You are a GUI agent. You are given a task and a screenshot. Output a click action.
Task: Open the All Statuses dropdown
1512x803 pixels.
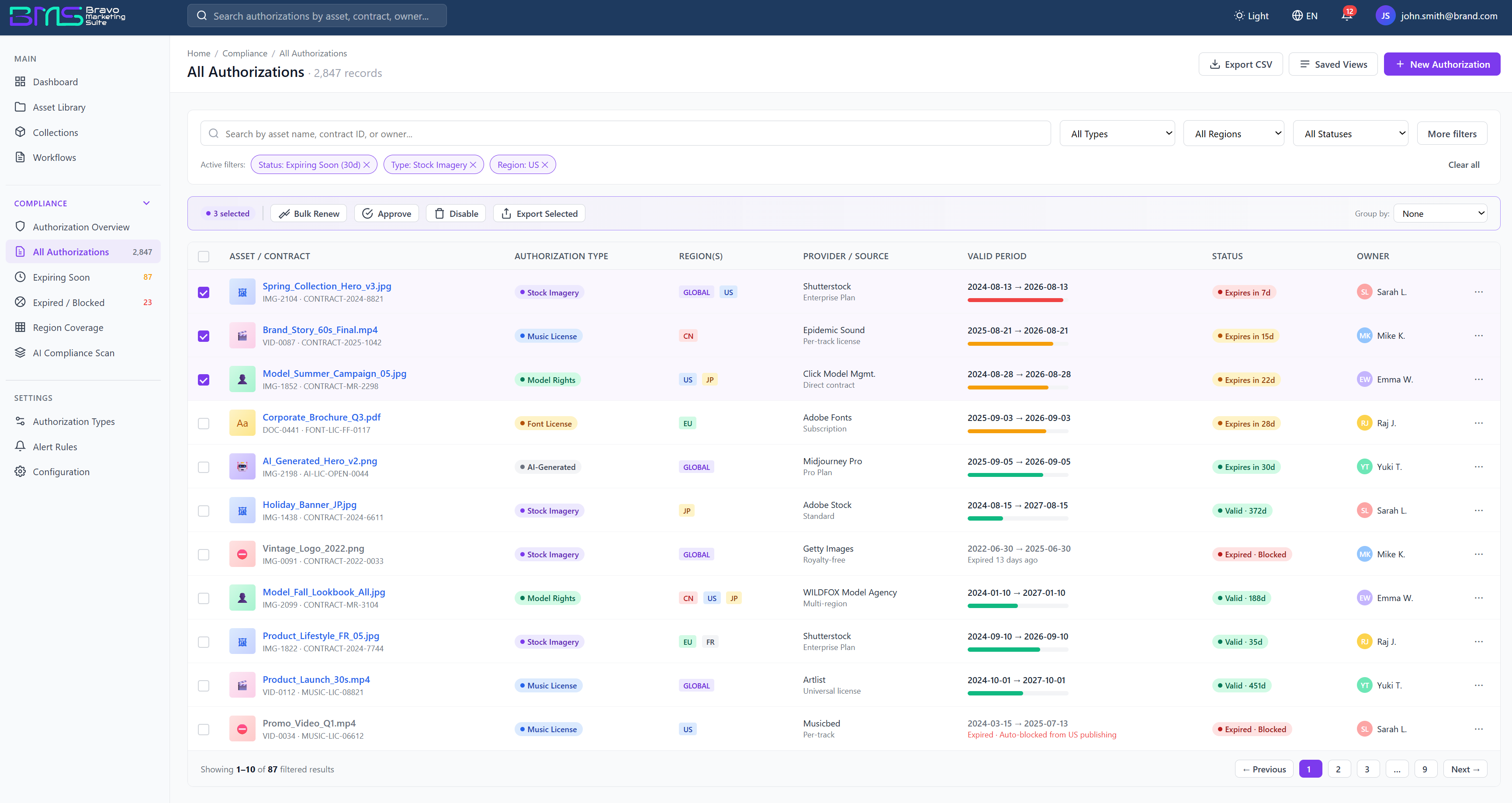pos(1350,133)
